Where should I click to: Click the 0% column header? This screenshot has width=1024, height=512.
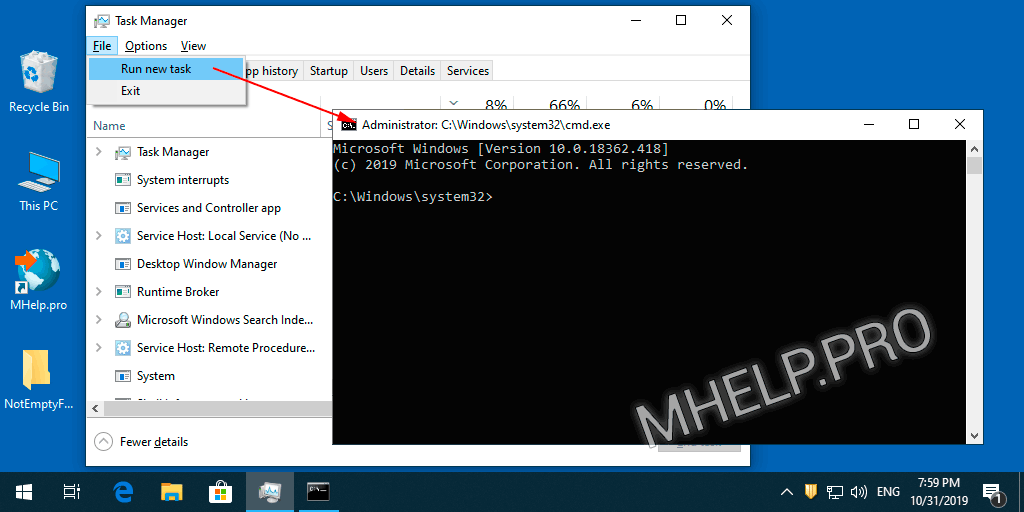point(714,104)
